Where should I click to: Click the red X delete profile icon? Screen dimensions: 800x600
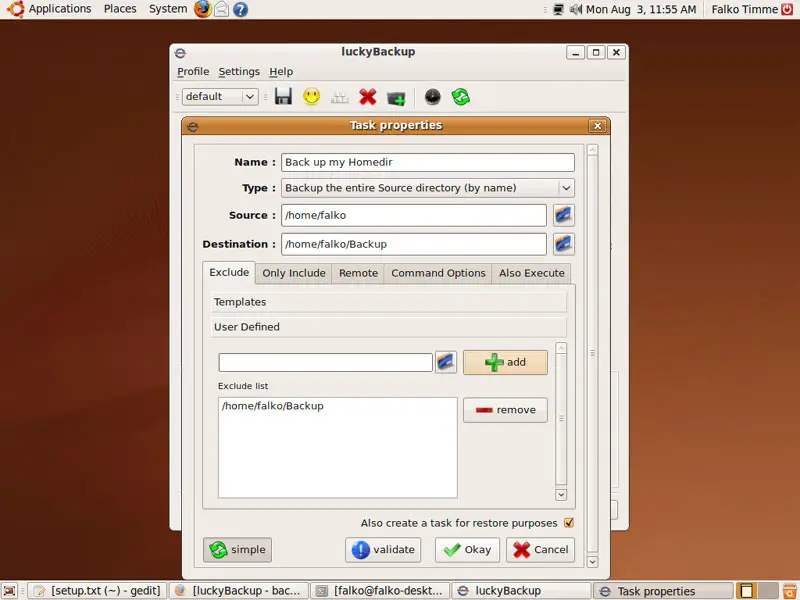[367, 96]
